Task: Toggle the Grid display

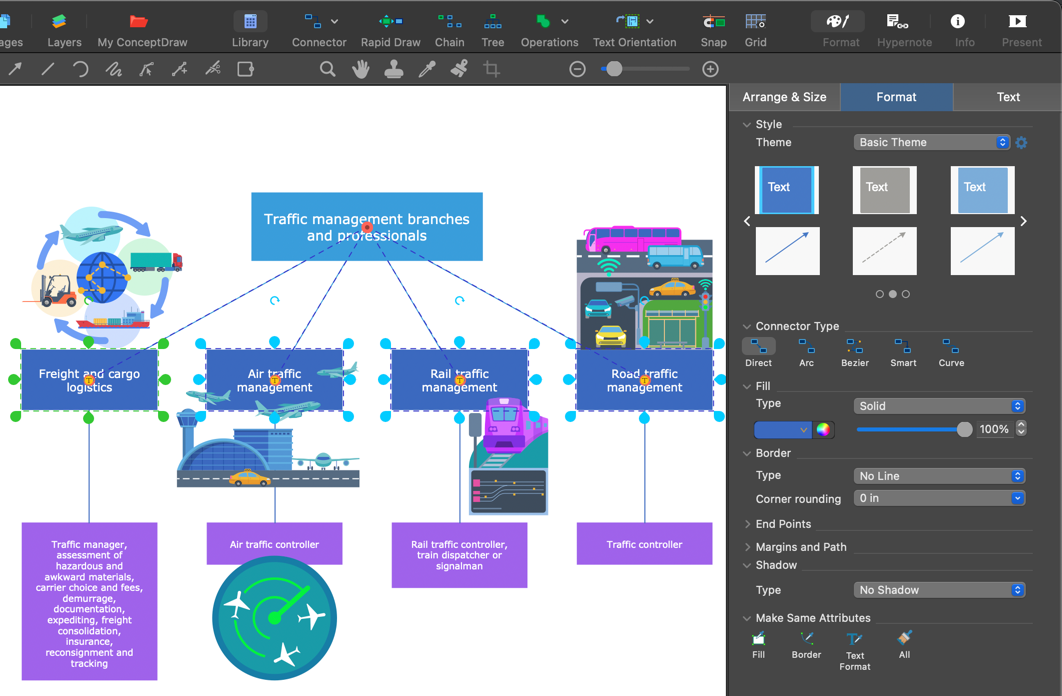Action: tap(755, 30)
